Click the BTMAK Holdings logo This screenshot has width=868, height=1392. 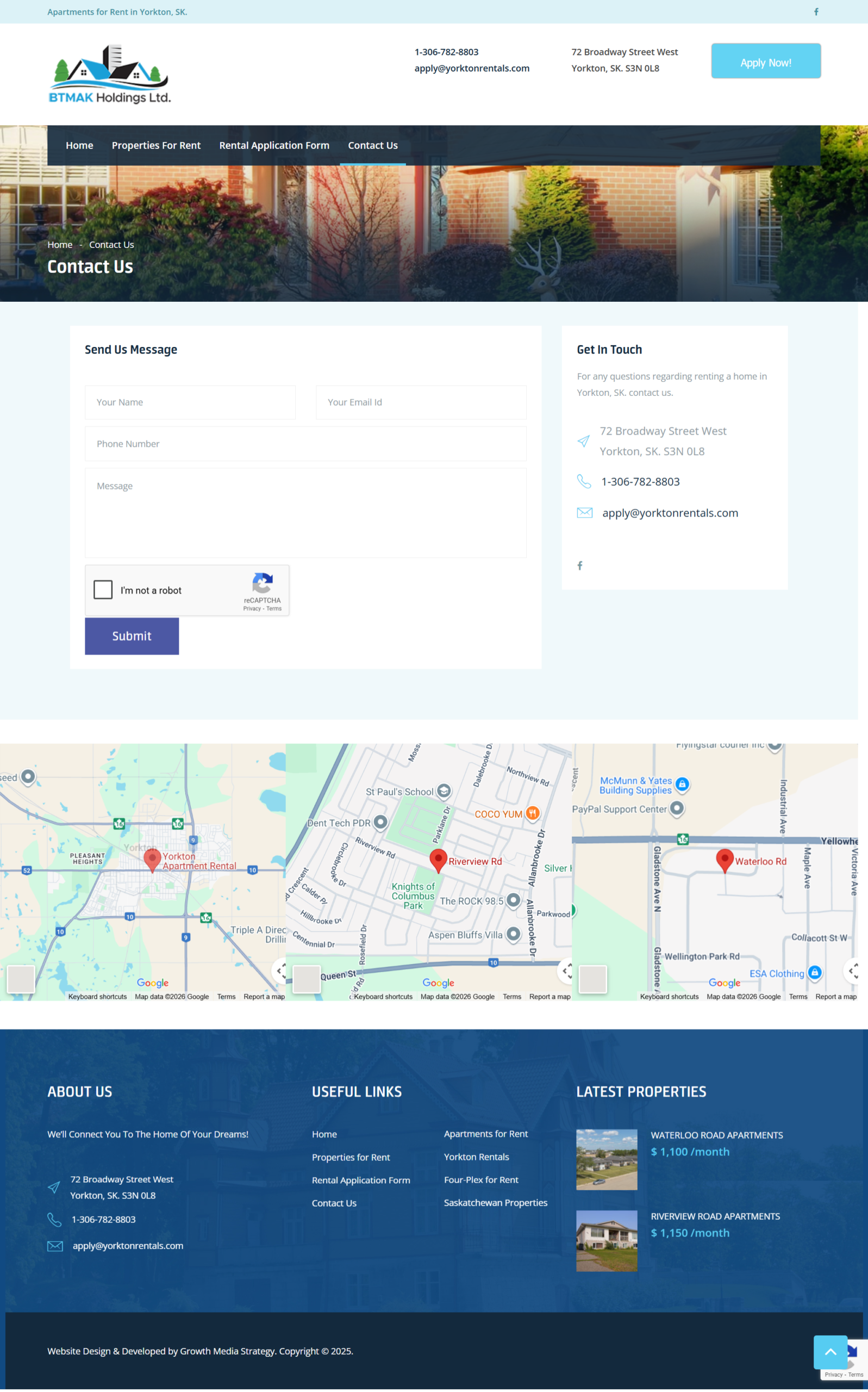pyautogui.click(x=110, y=74)
